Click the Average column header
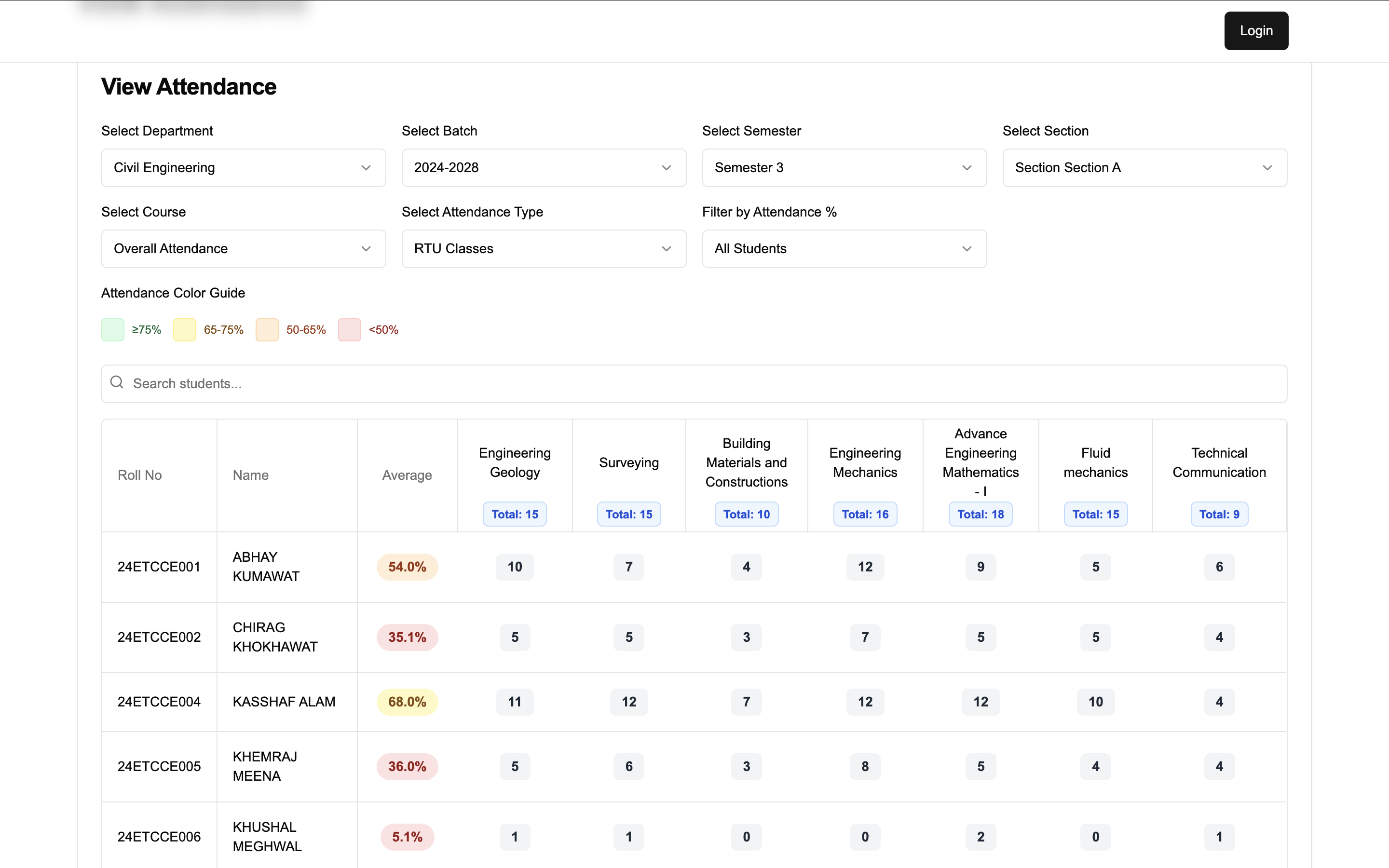This screenshot has height=868, width=1389. pos(407,475)
